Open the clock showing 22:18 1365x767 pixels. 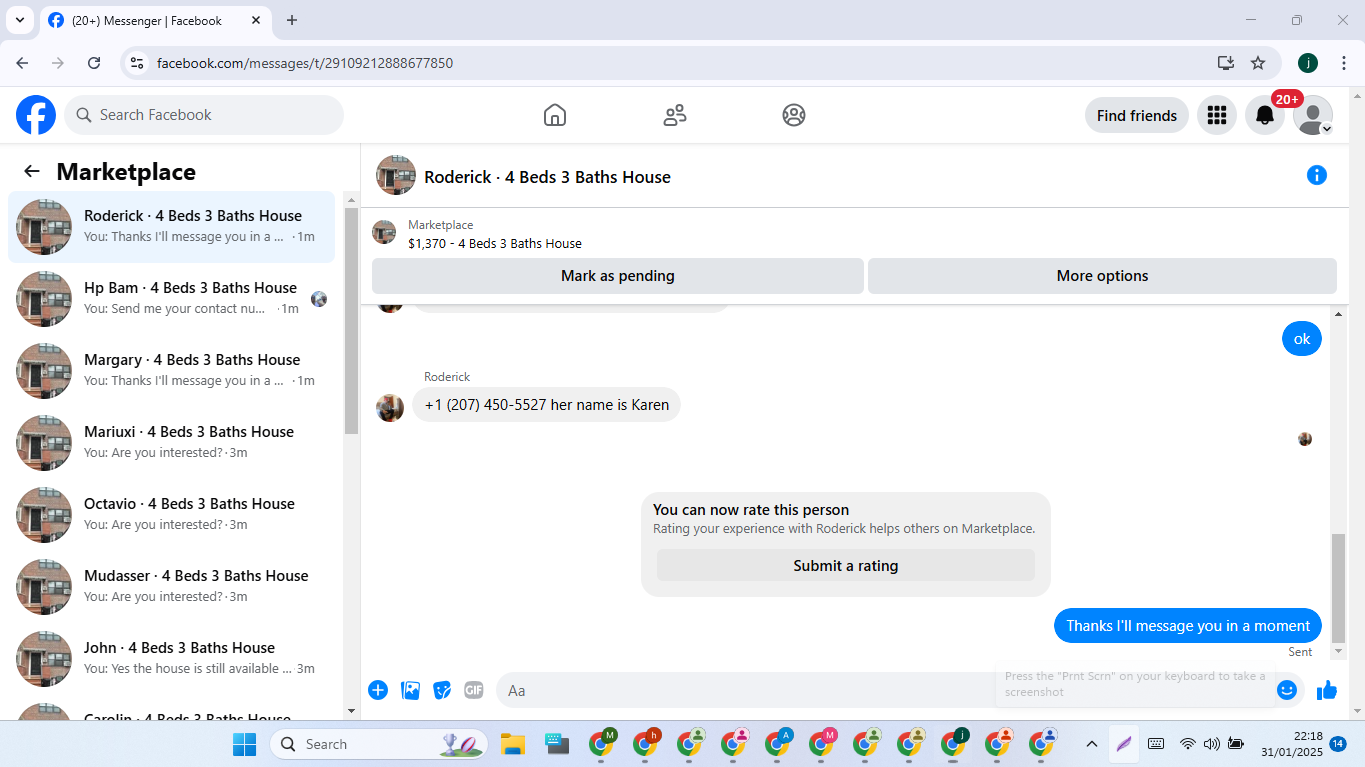pyautogui.click(x=1292, y=744)
